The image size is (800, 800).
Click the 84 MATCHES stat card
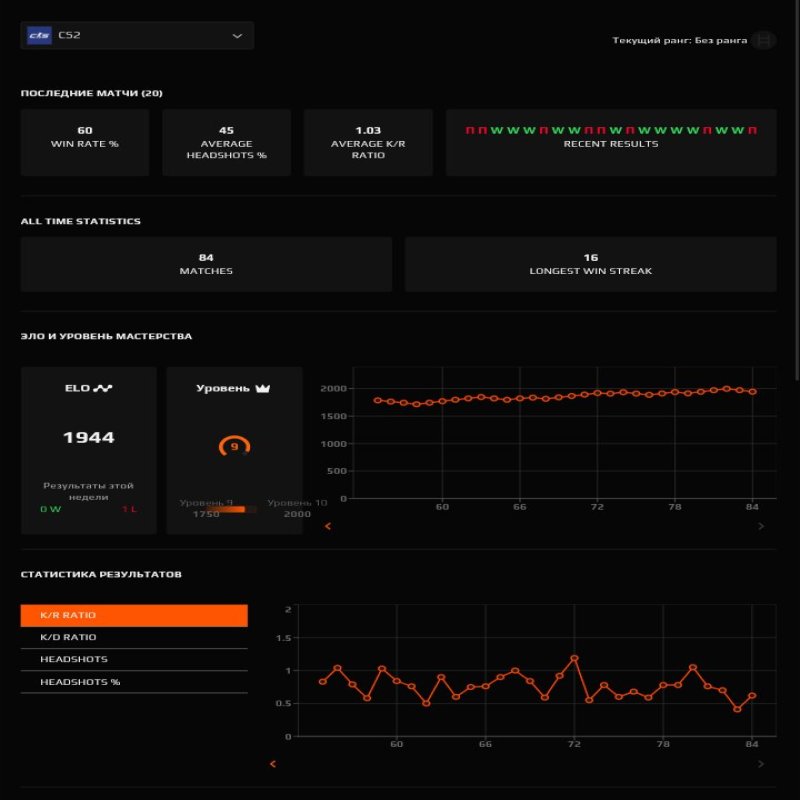(x=205, y=263)
